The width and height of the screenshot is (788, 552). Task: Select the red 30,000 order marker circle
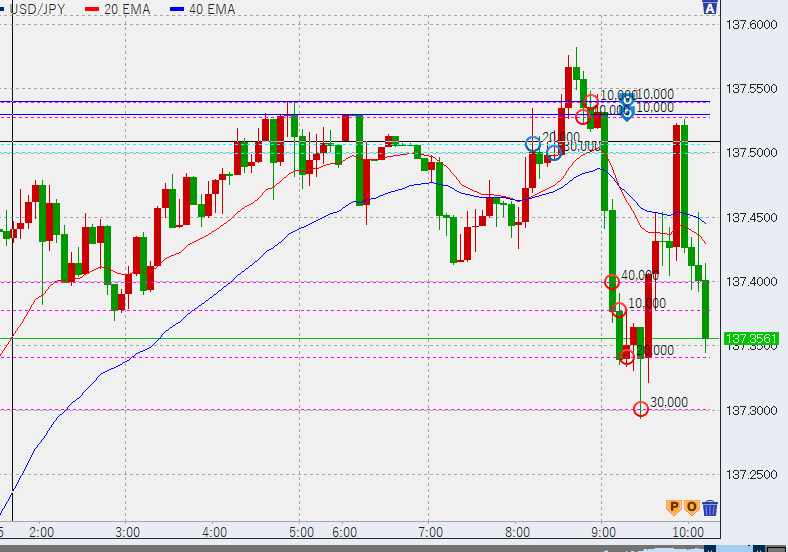click(641, 409)
